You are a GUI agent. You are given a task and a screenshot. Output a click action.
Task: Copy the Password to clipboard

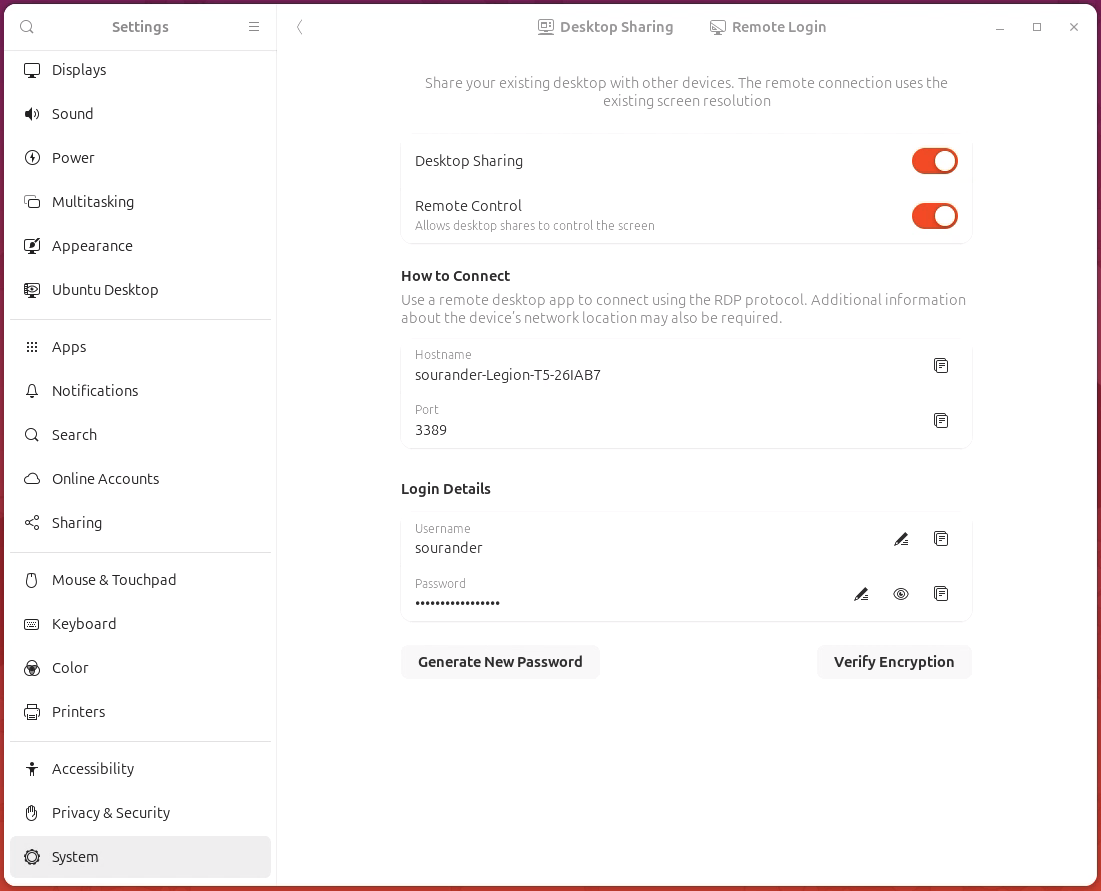tap(940, 593)
